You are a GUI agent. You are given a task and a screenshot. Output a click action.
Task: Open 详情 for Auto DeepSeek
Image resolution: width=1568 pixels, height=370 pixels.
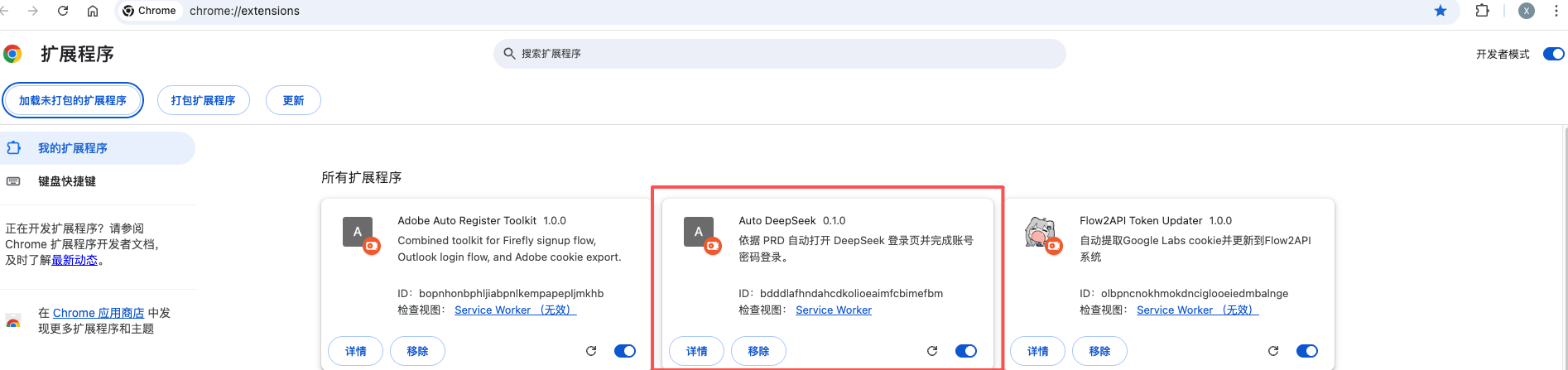pos(696,351)
